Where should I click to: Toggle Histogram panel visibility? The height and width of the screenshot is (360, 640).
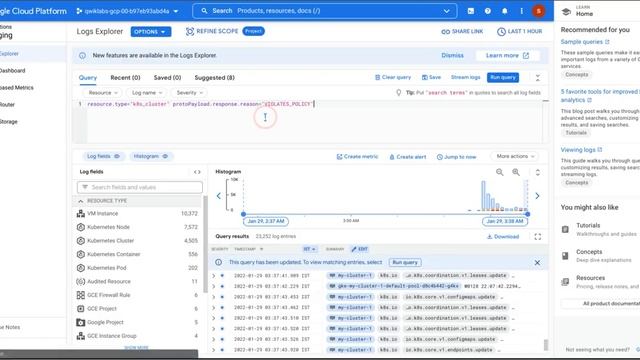coord(151,156)
